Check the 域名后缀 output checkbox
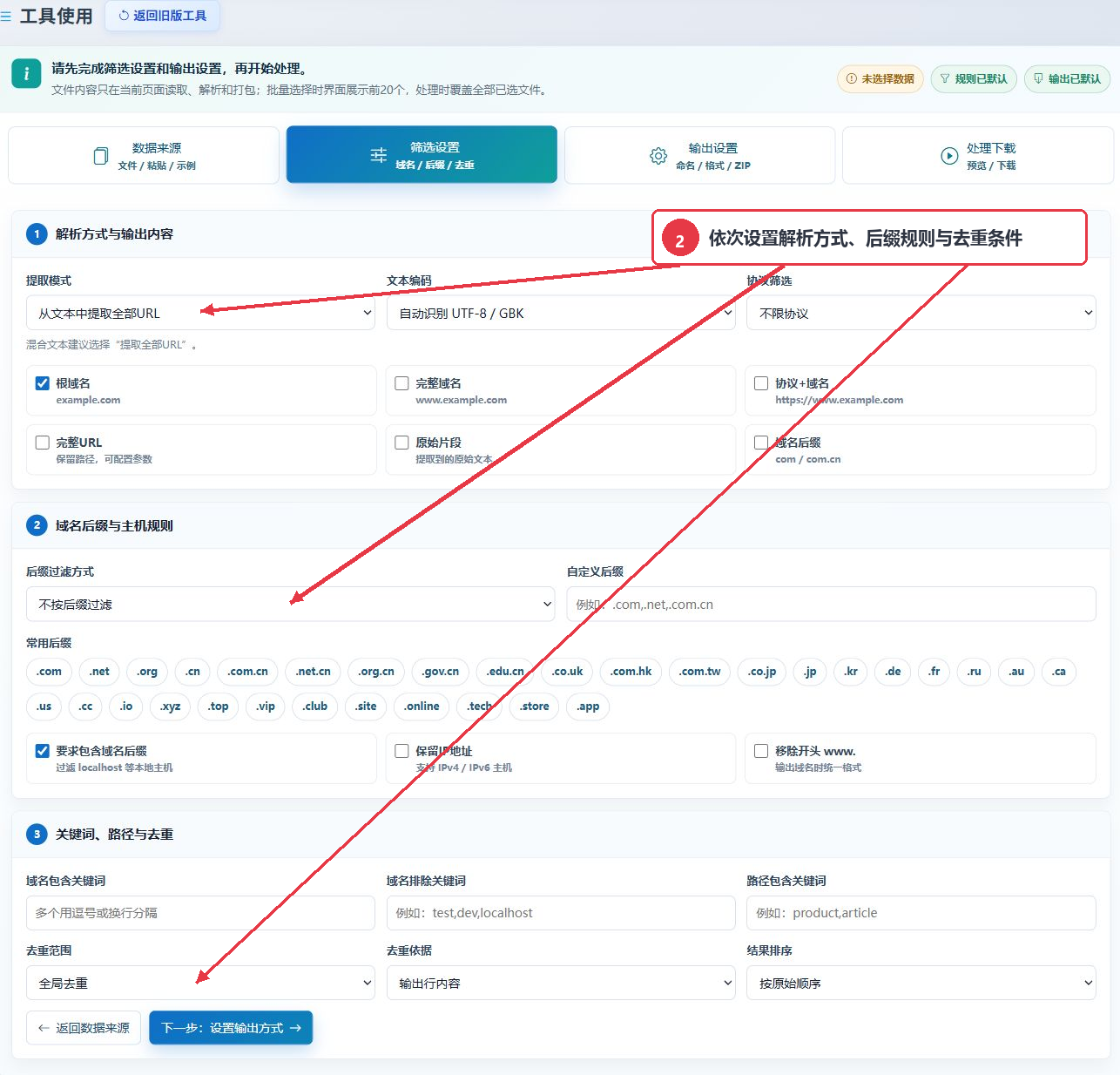1120x1075 pixels. tap(761, 443)
